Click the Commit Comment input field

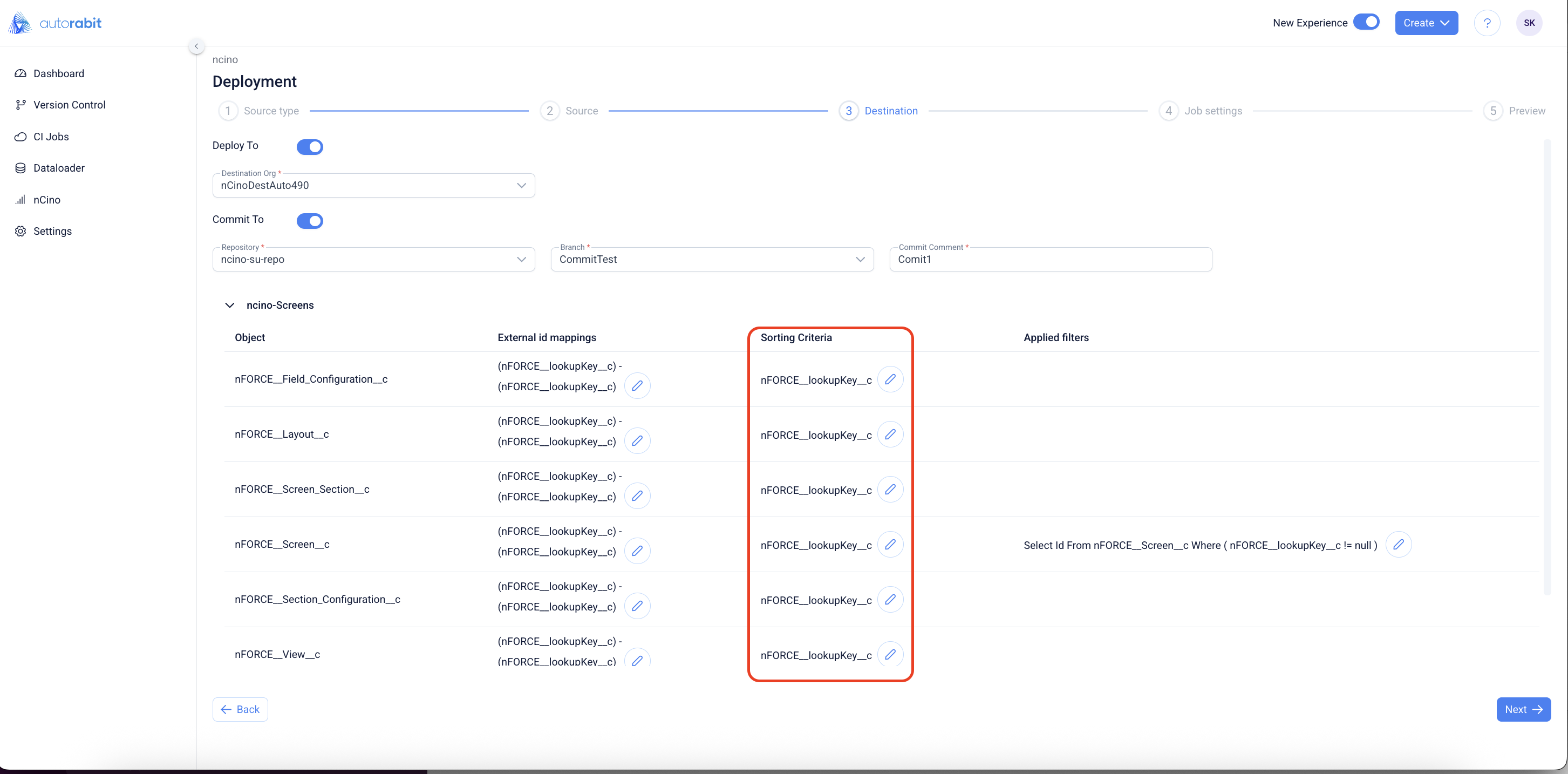click(x=1050, y=260)
